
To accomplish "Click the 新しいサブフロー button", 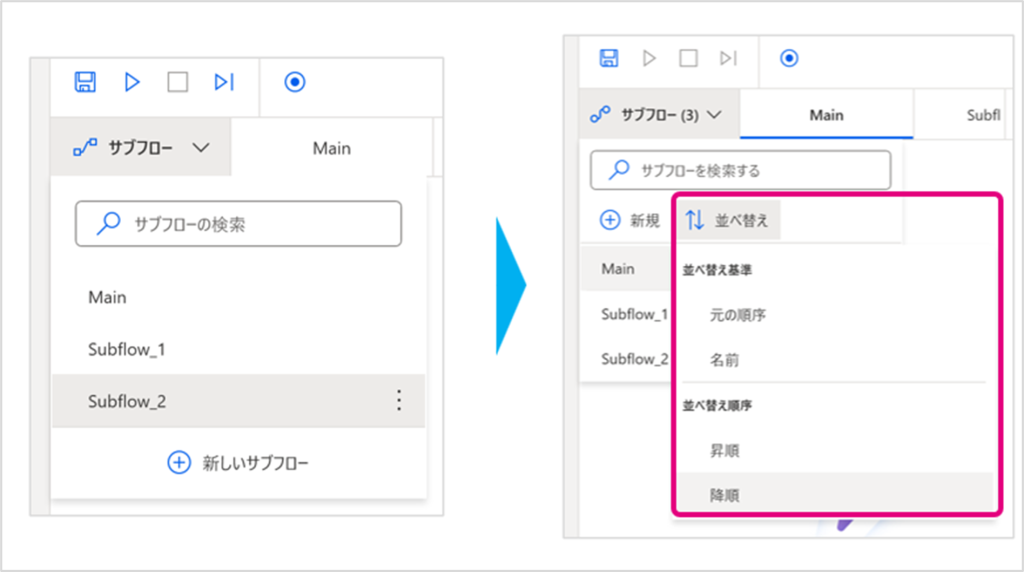I will [238, 463].
